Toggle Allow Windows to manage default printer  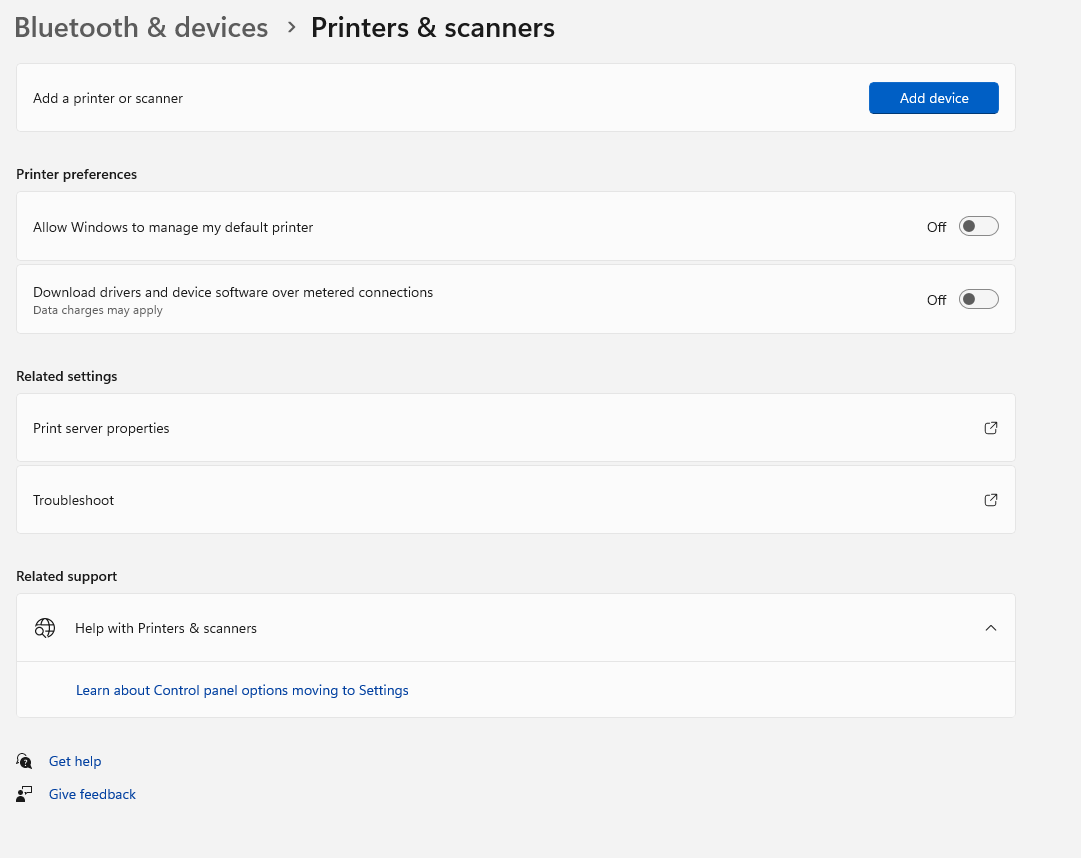click(978, 227)
